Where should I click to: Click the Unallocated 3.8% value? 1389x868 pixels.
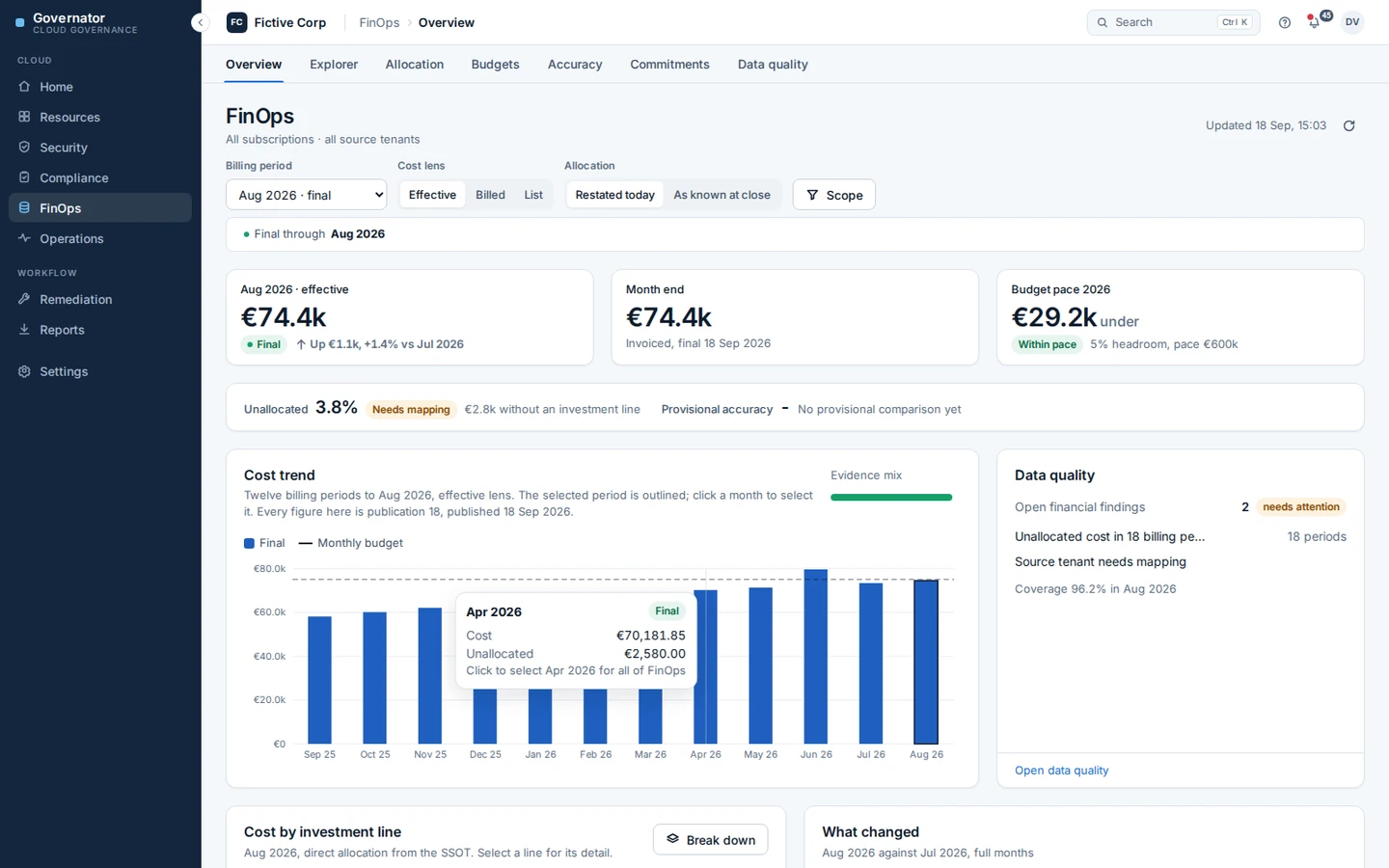coord(337,408)
